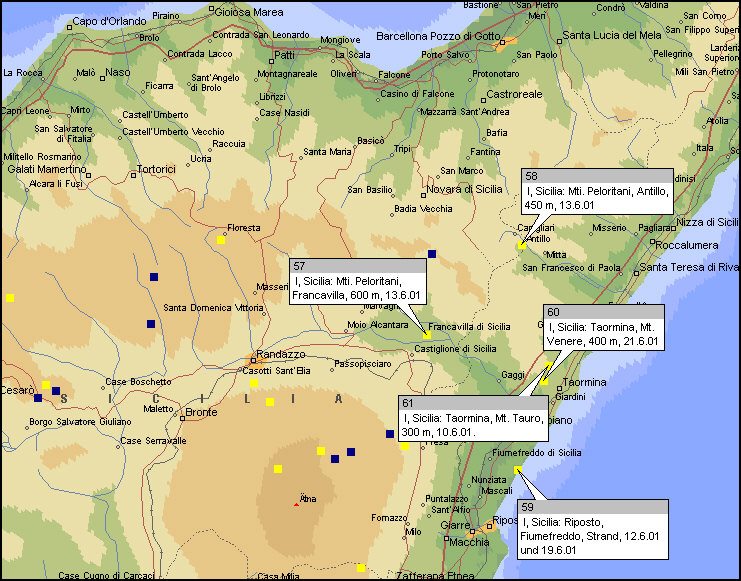
Task: Select the yellow marker at Antillo
Action: click(x=521, y=246)
